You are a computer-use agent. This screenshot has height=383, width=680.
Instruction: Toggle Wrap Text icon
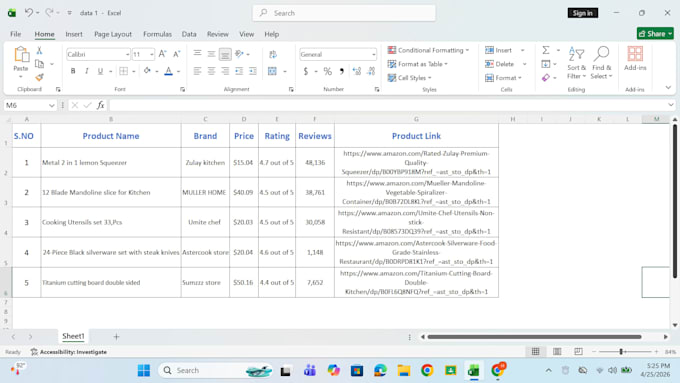[x=273, y=54]
